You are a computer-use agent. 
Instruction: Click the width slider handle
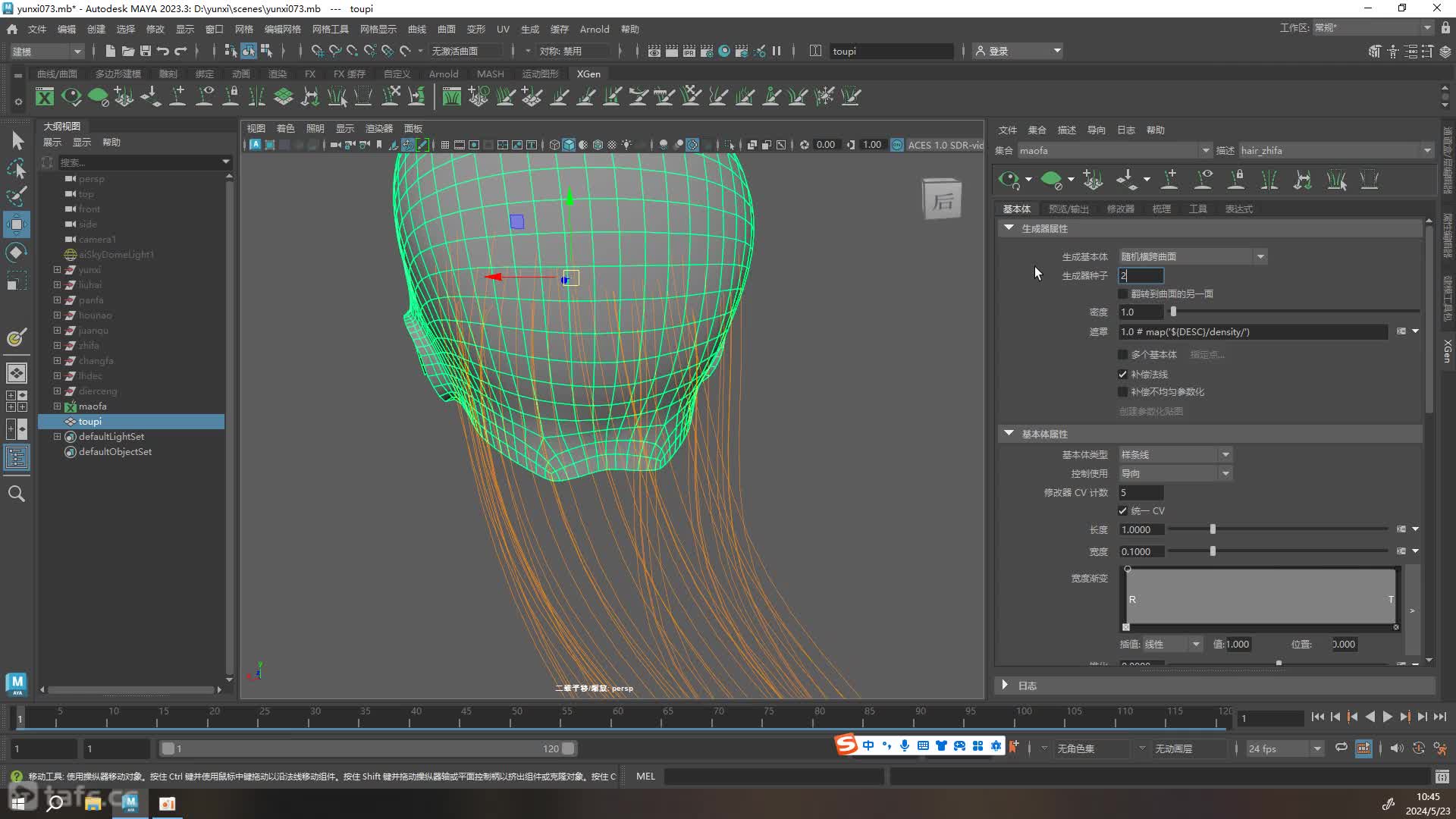pyautogui.click(x=1213, y=551)
